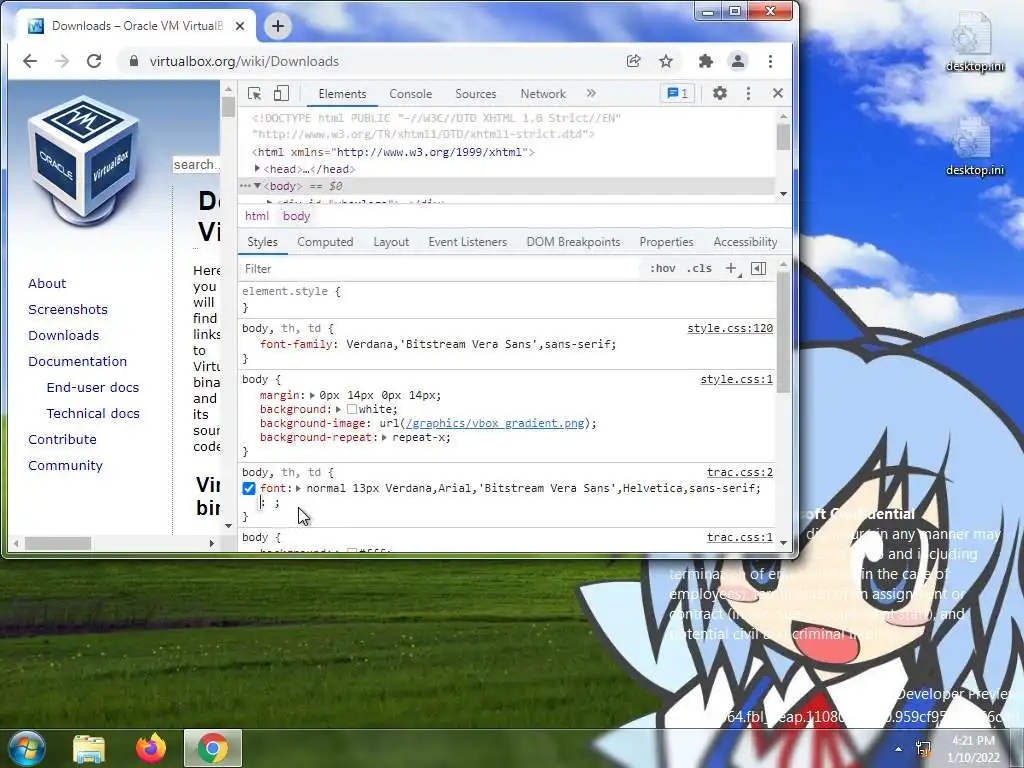This screenshot has height=768, width=1024.
Task: Open DevTools customize three-dot menu
Action: click(748, 93)
